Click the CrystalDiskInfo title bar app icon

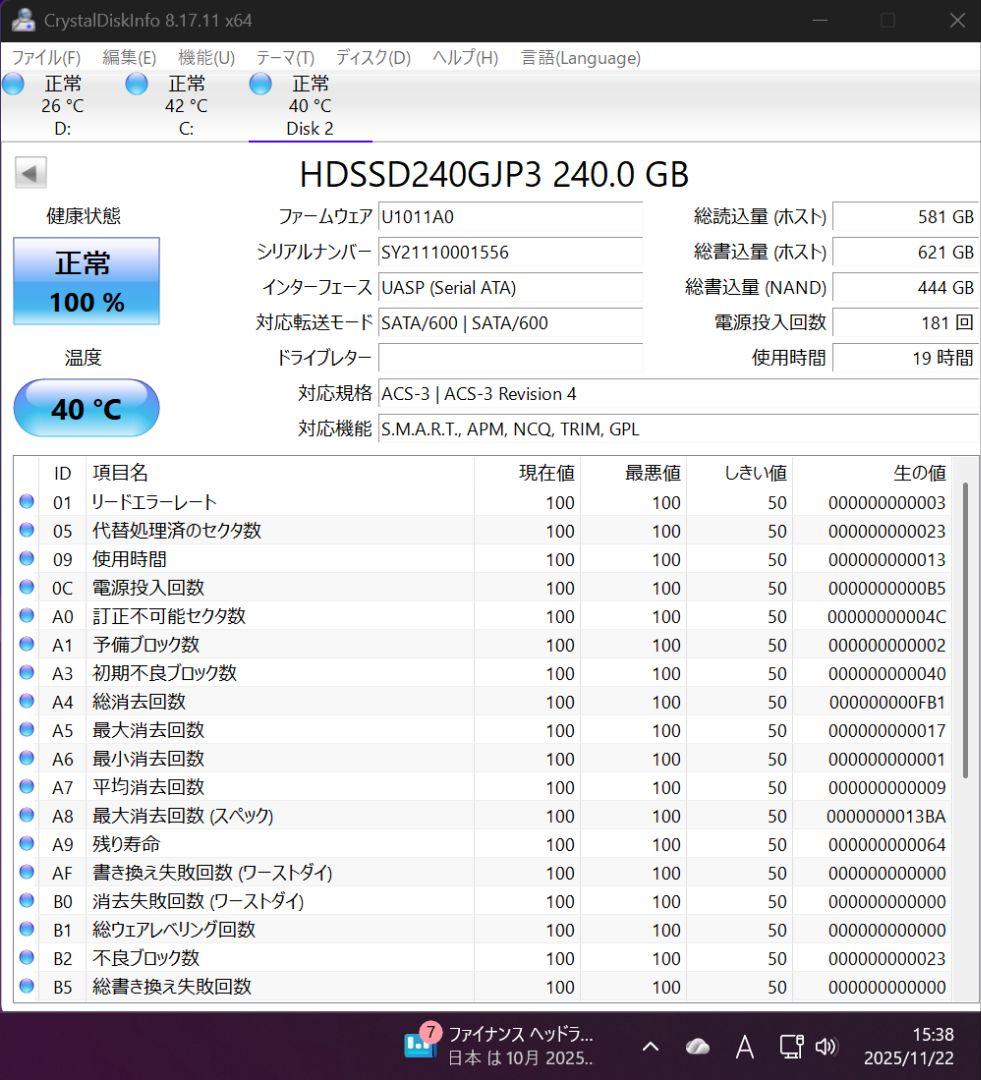coord(23,20)
